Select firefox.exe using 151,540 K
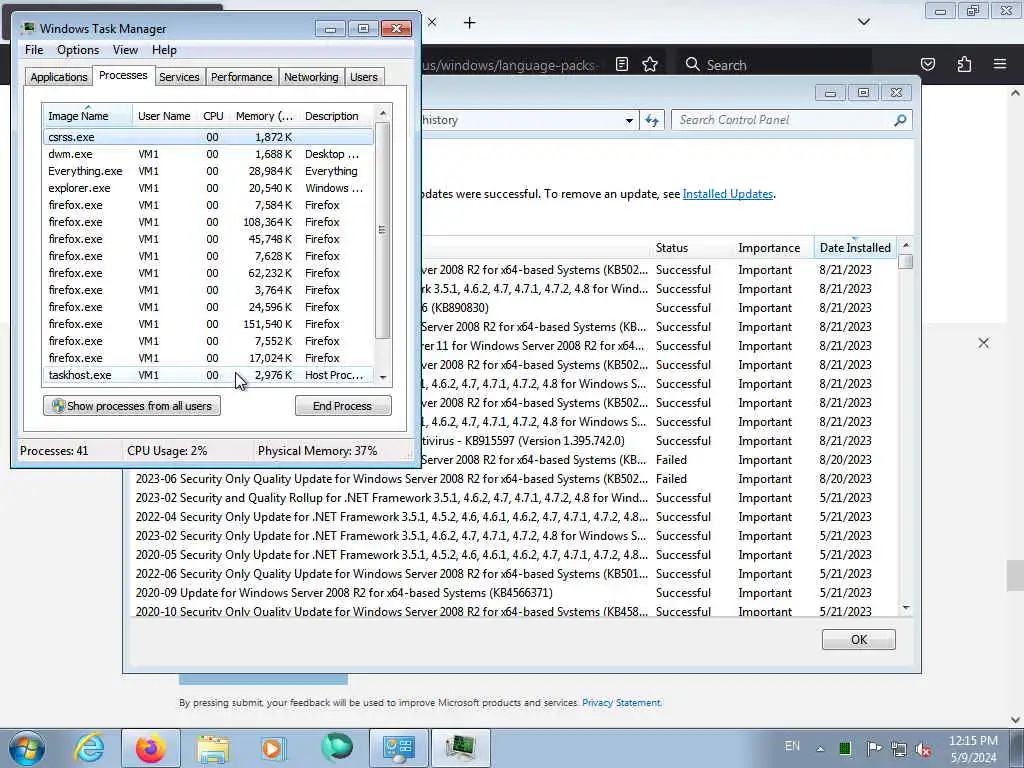This screenshot has height=768, width=1024. coord(208,324)
